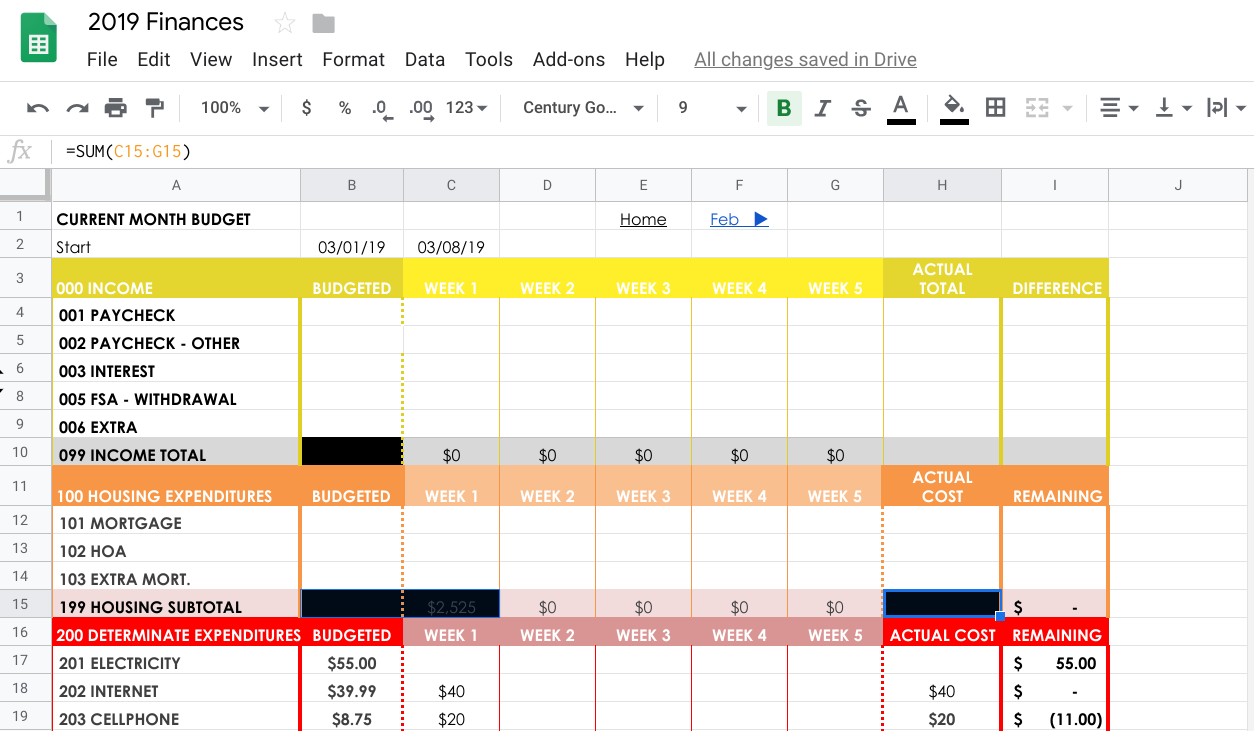The width and height of the screenshot is (1254, 731).
Task: Move document using the folder icon
Action: click(x=323, y=23)
